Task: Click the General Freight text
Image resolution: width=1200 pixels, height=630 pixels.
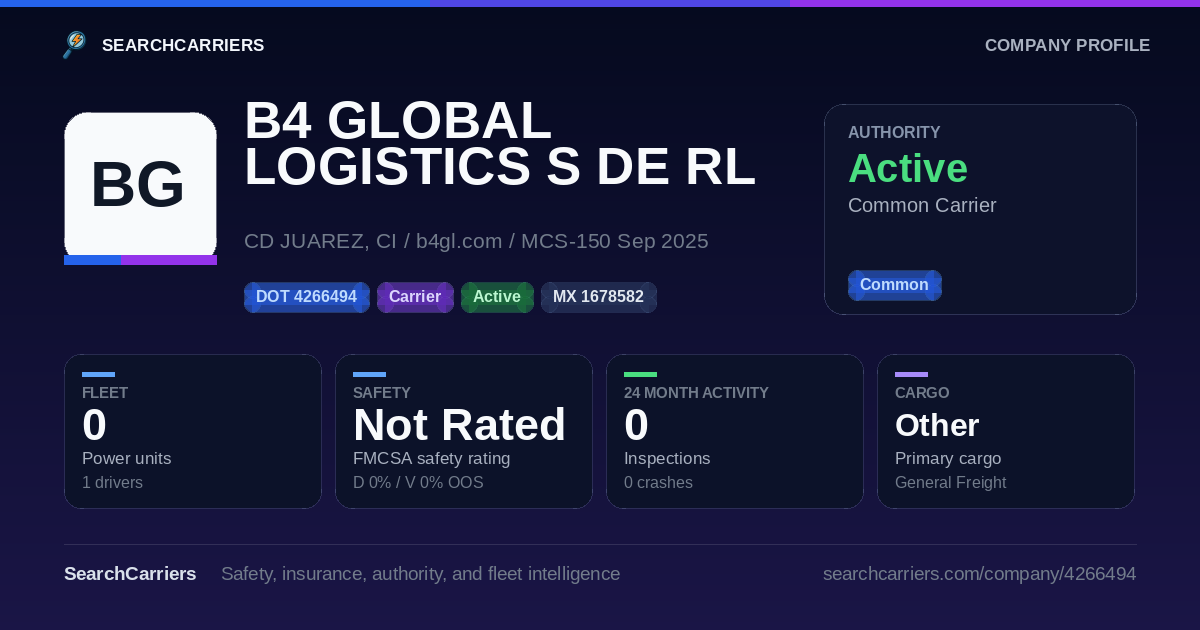Action: pyautogui.click(x=950, y=482)
